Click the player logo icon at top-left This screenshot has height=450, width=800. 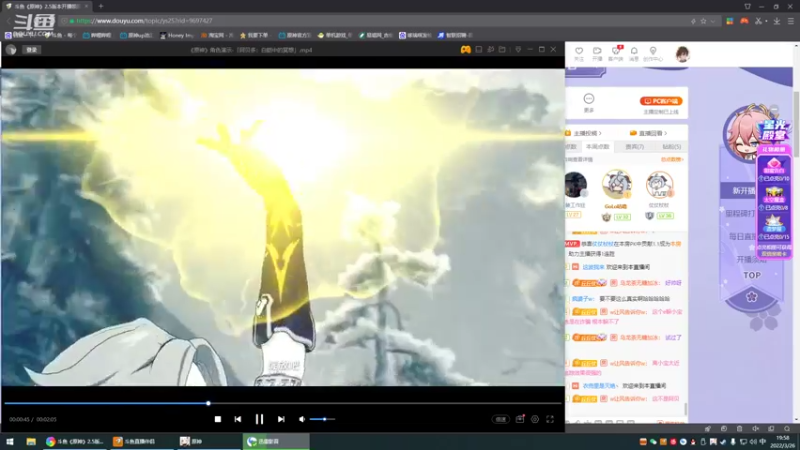(11, 49)
